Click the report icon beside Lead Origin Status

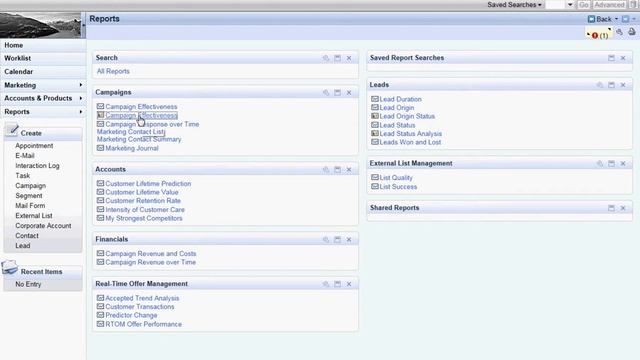[375, 116]
